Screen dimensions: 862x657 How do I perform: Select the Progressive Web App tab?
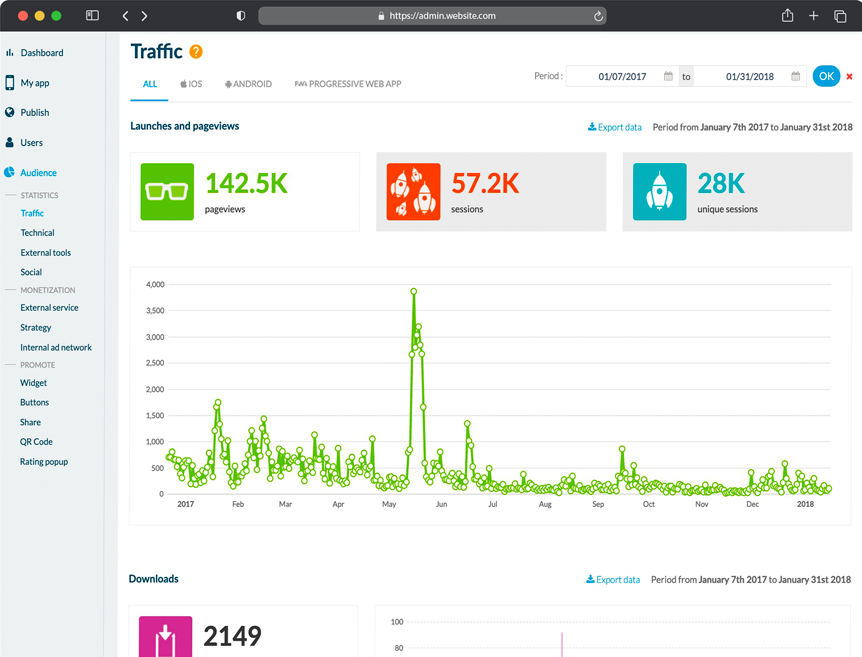pos(348,84)
